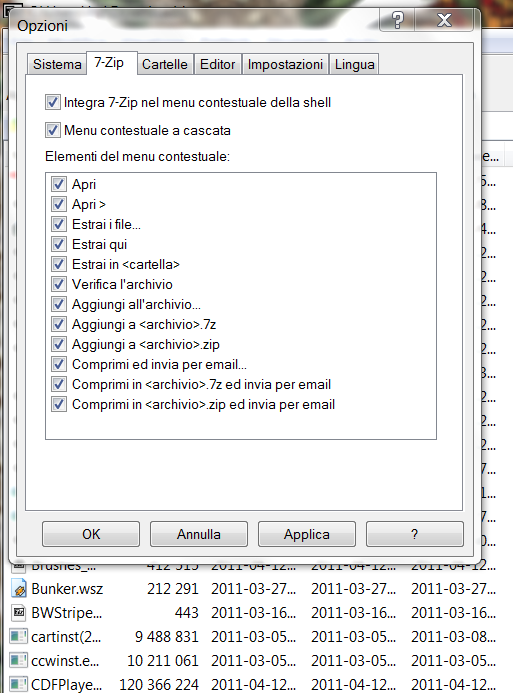Switch to the Sistema tab
Screen dimensions: 513x693
(x=57, y=65)
